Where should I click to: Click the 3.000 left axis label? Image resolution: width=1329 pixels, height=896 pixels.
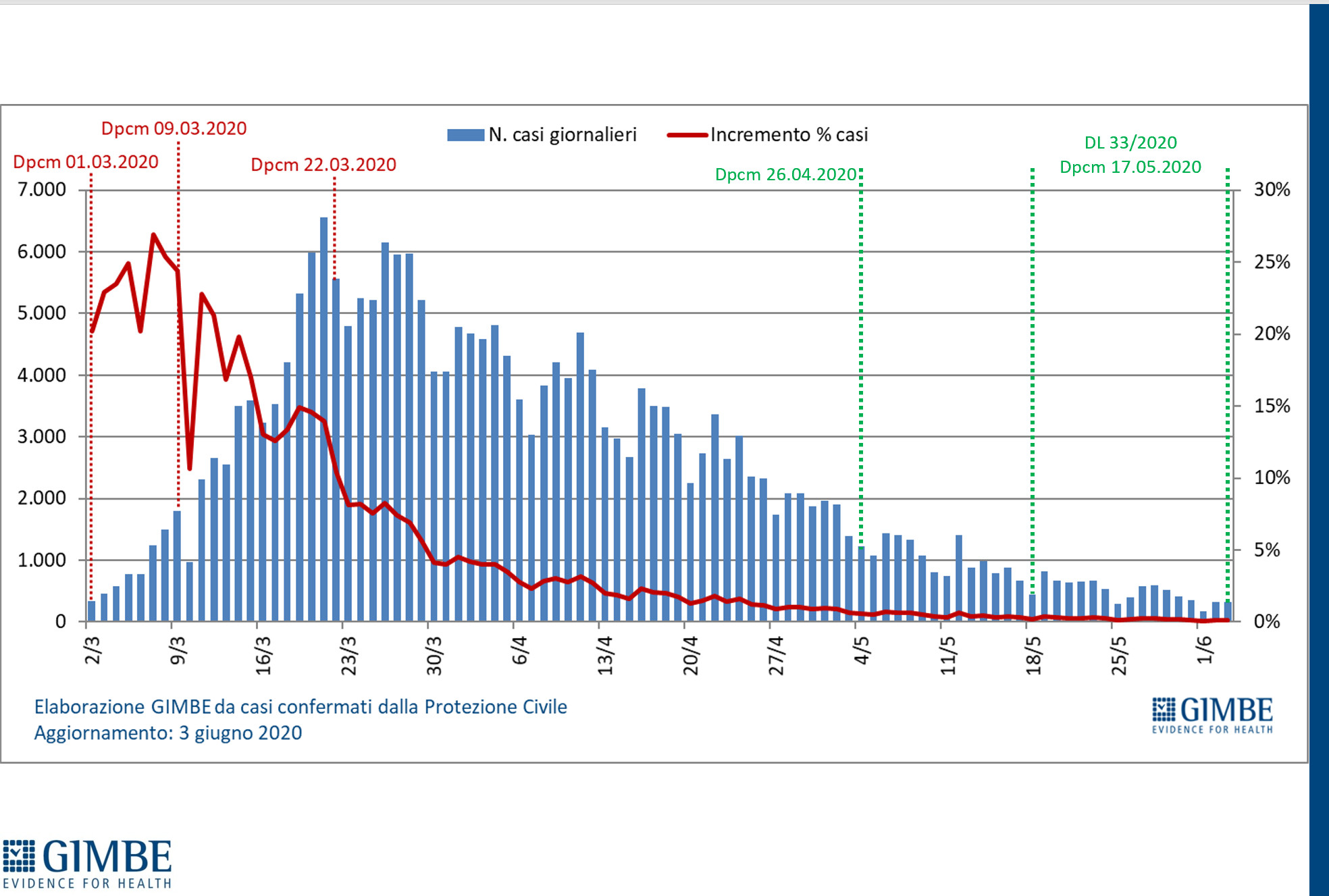click(x=42, y=437)
